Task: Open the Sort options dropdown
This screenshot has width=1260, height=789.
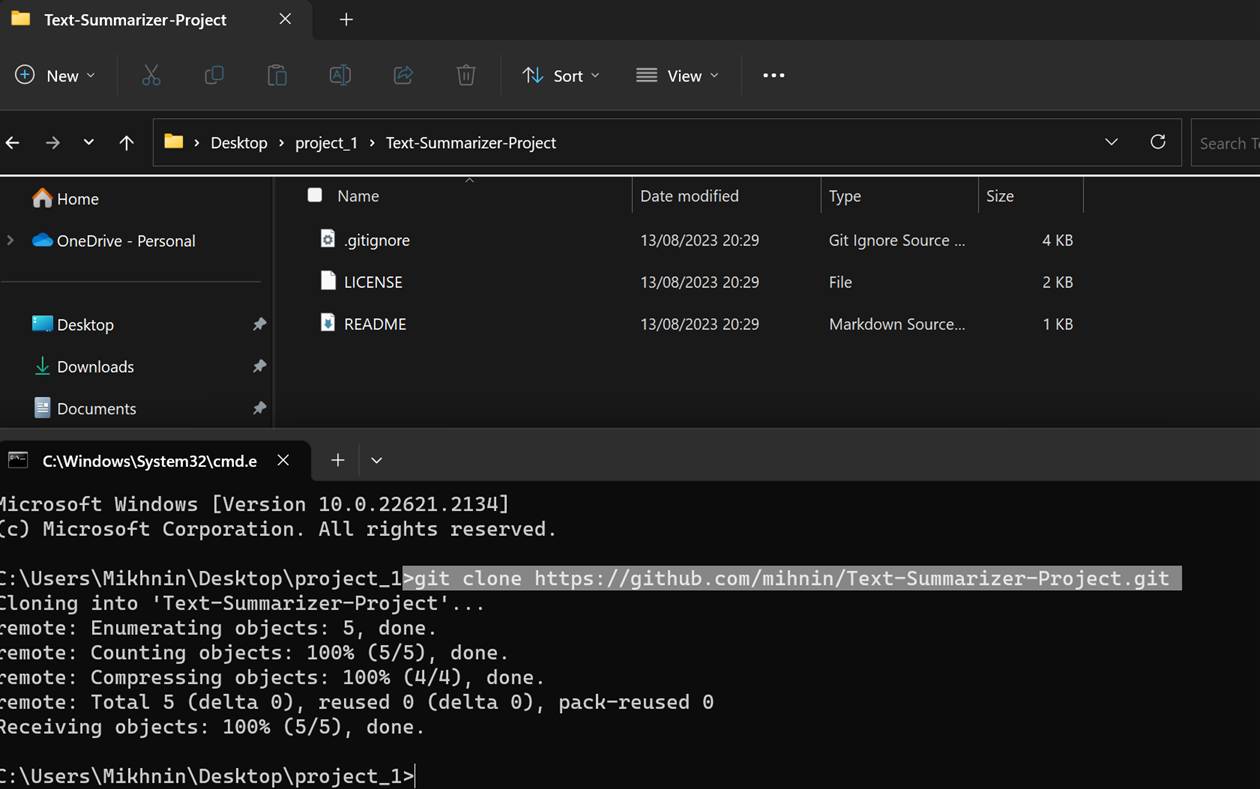Action: (561, 76)
